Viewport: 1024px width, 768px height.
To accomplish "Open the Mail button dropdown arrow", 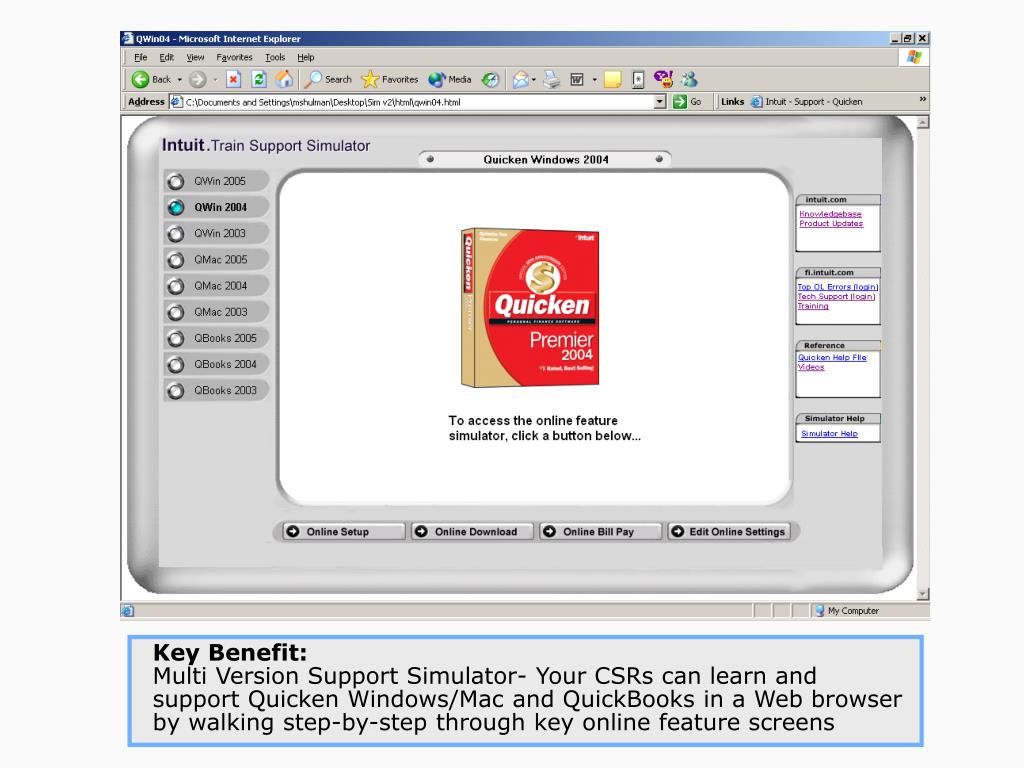I will 534,80.
